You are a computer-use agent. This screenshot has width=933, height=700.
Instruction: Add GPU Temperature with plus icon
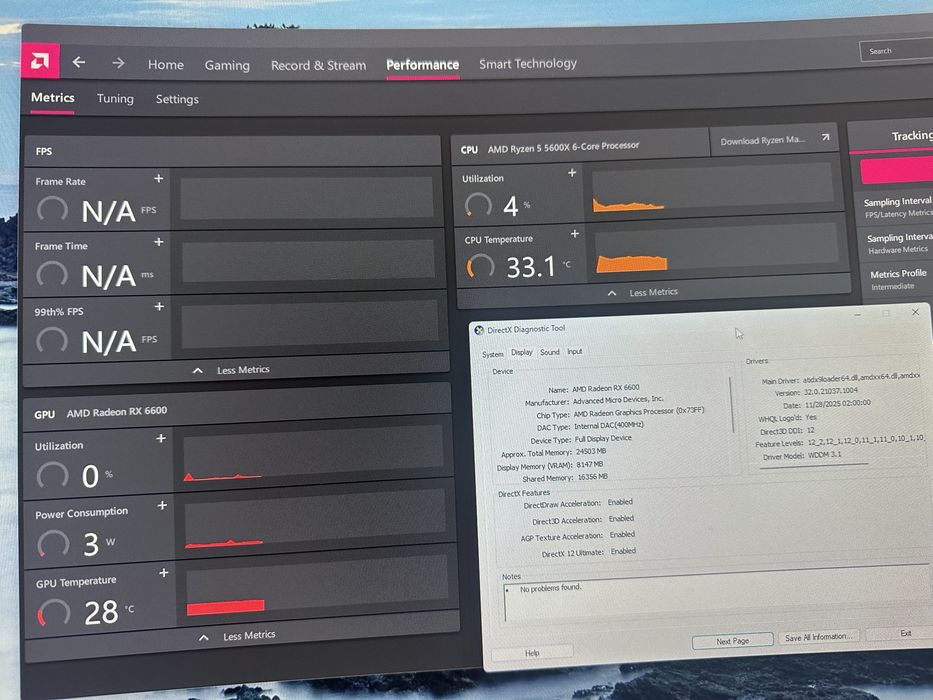click(164, 572)
